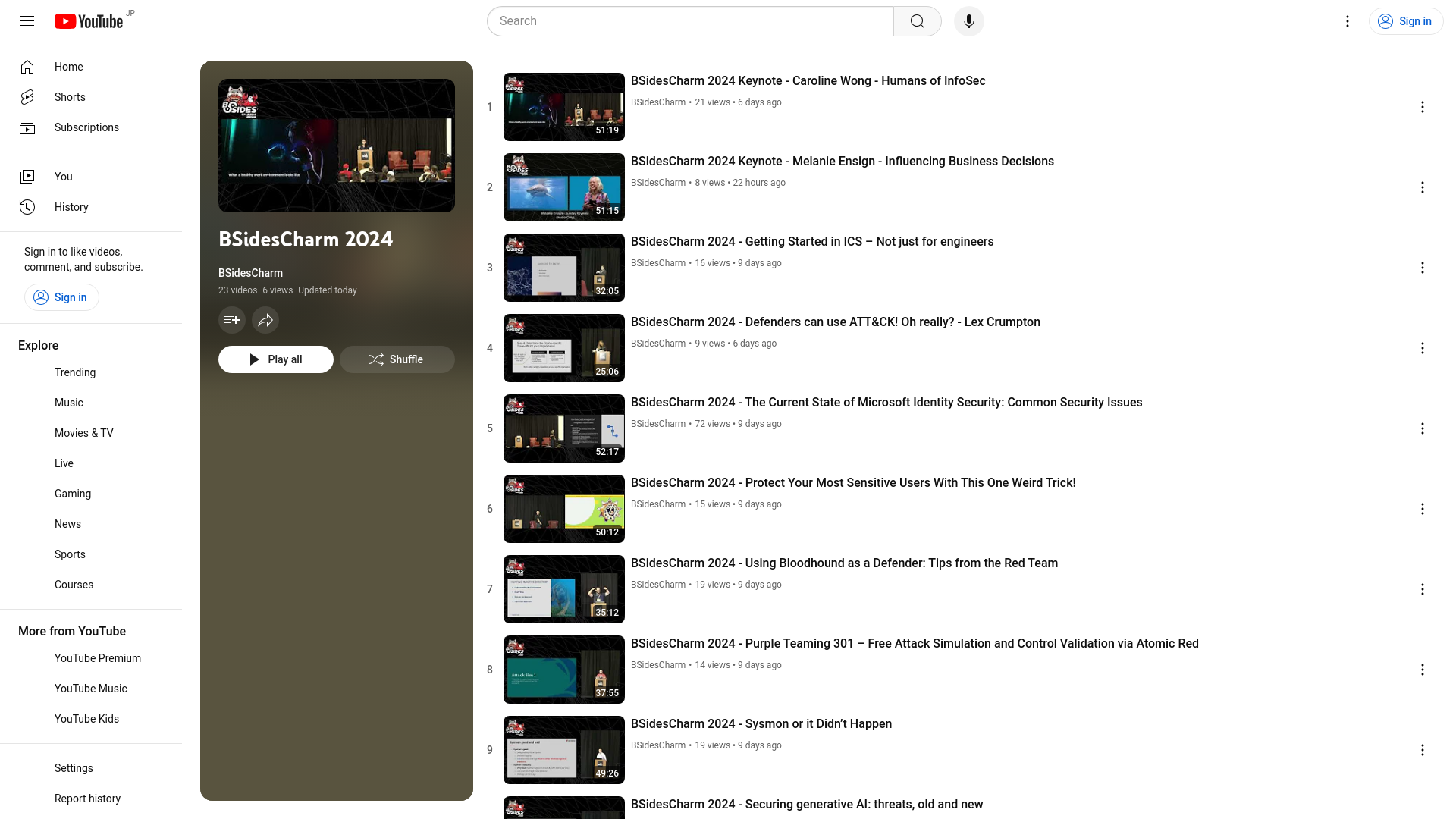Viewport: 1456px width, 819px height.
Task: Click Sign in button in header
Action: (x=1406, y=21)
